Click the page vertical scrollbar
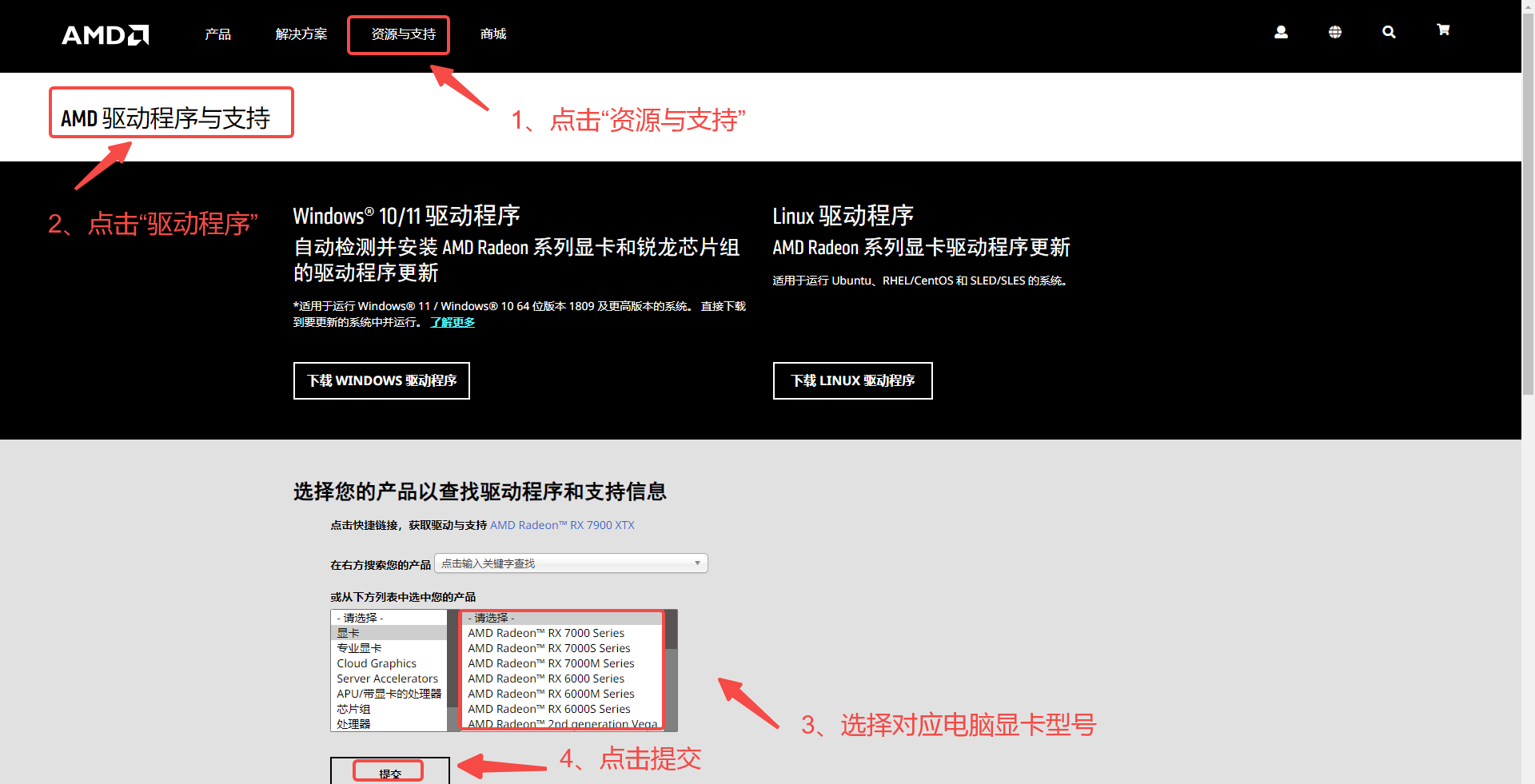The width and height of the screenshot is (1535, 784). [x=1528, y=240]
